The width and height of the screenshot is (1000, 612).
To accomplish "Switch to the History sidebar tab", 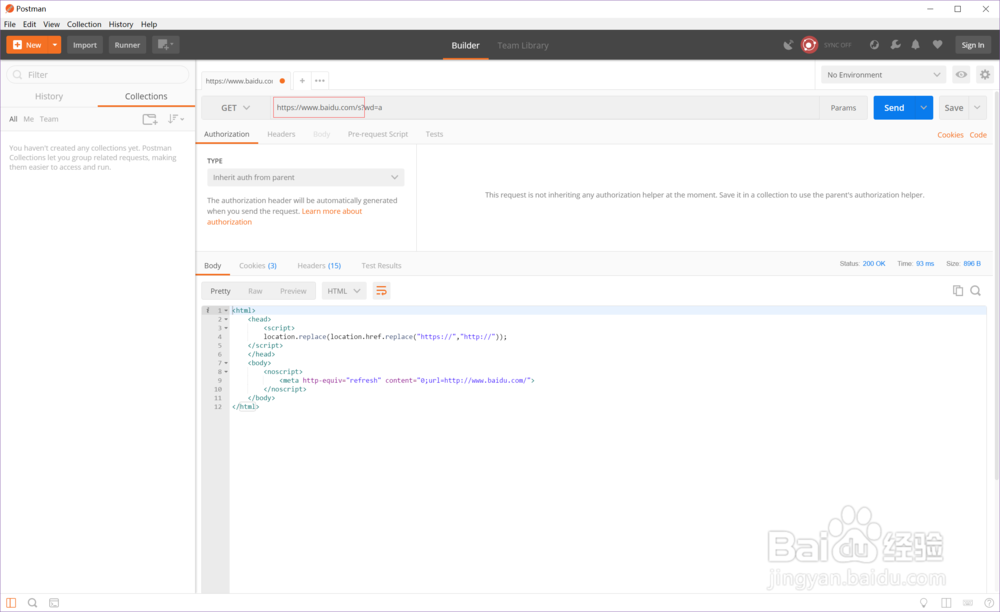I will pyautogui.click(x=49, y=96).
